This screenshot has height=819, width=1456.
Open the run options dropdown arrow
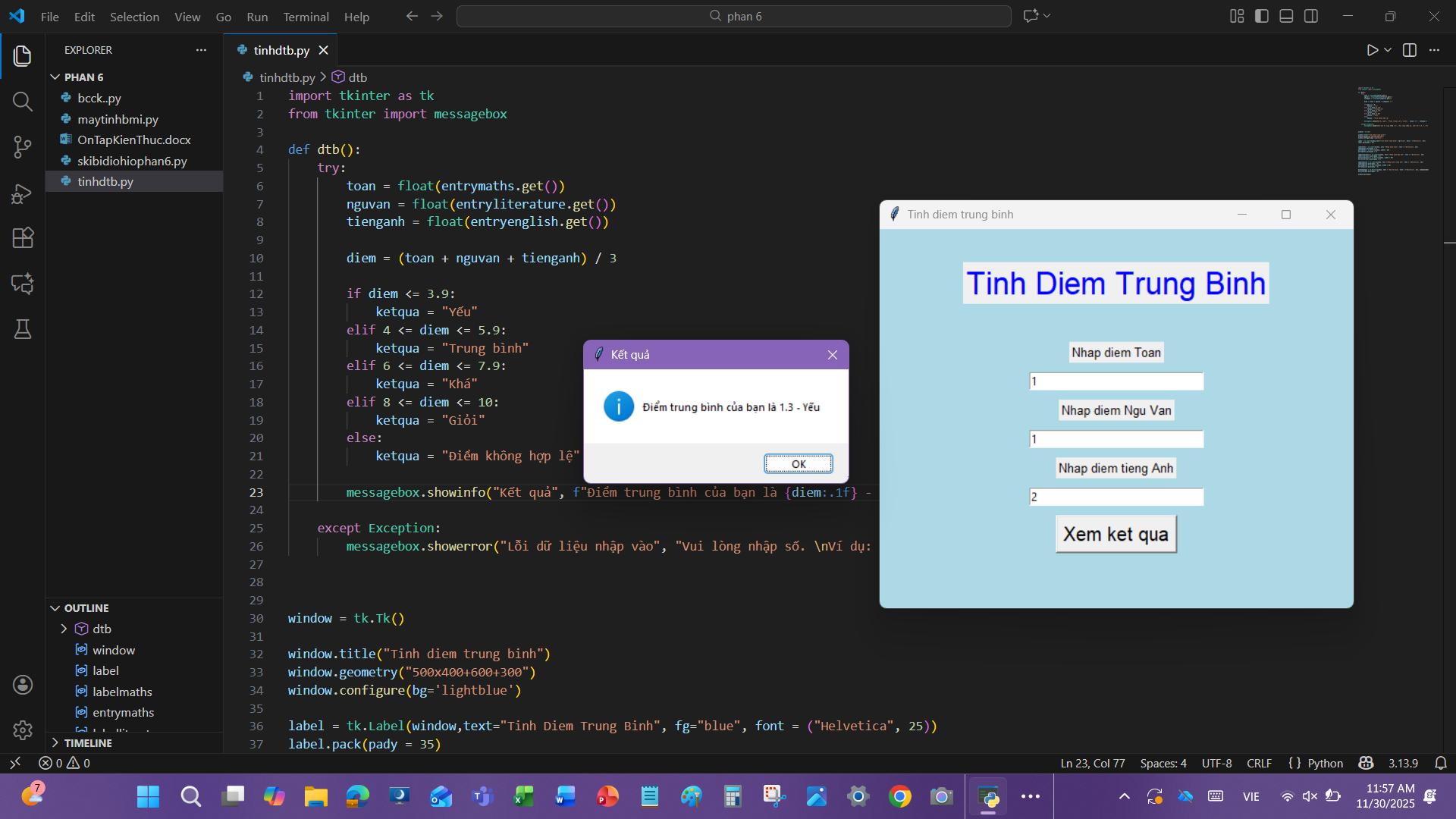[x=1388, y=50]
